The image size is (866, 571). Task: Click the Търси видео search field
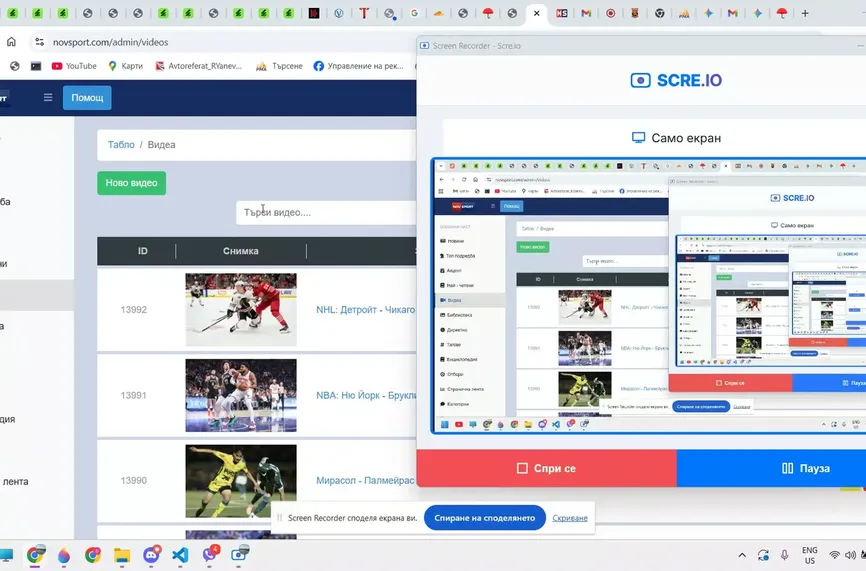326,212
